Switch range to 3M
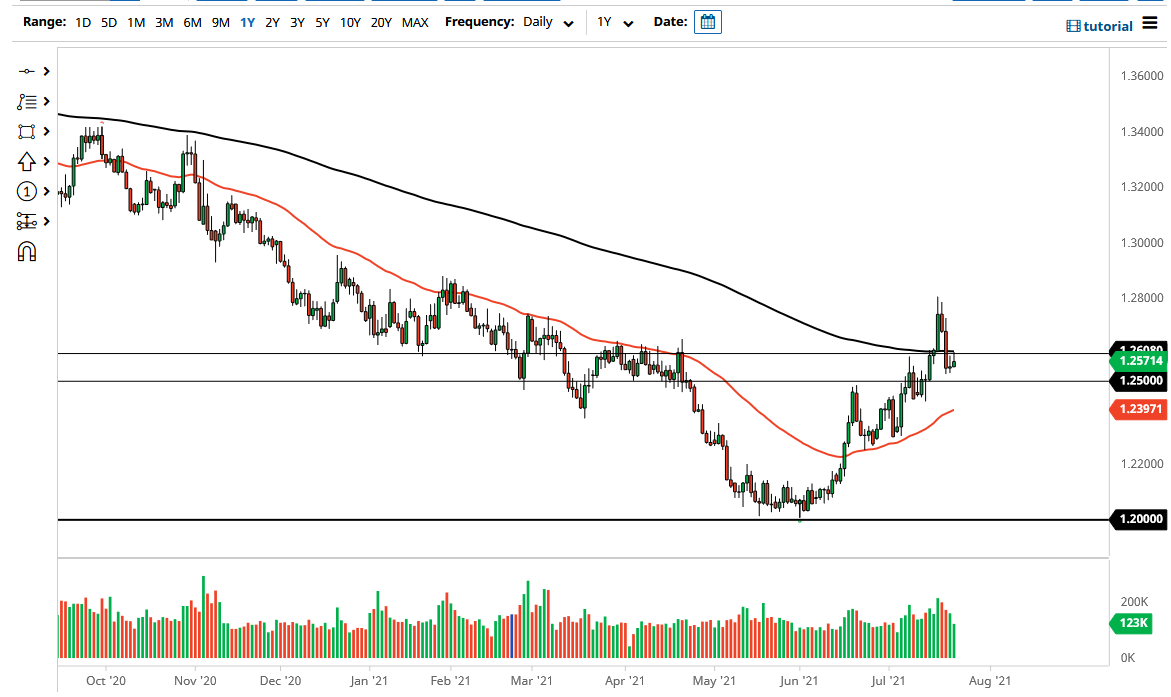Screen dimensions: 1171x697 [164, 21]
